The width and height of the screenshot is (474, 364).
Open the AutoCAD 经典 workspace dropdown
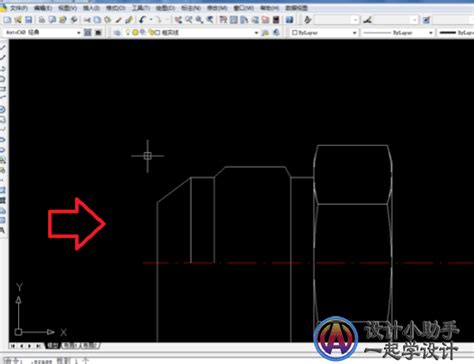point(78,33)
